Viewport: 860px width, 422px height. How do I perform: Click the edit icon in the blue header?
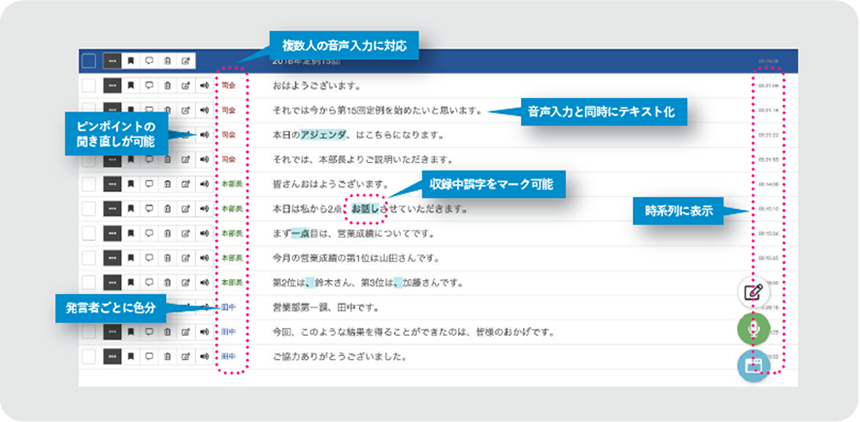coord(185,61)
